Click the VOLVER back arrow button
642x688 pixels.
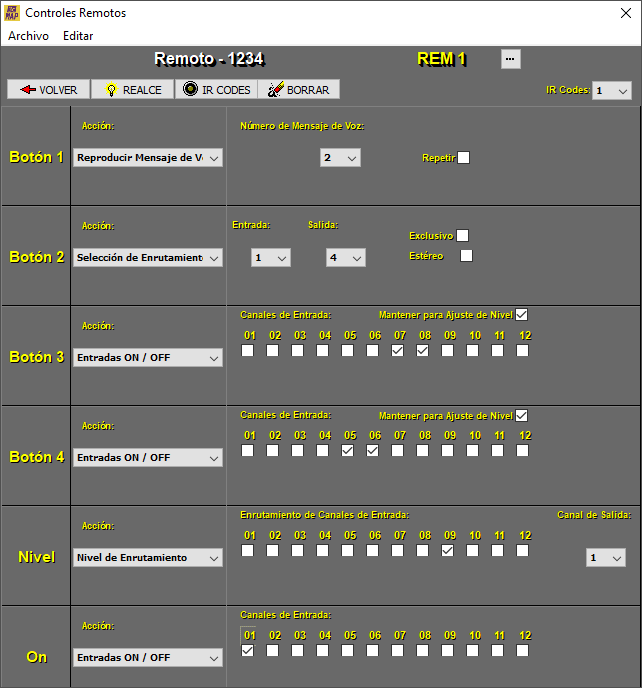pyautogui.click(x=49, y=89)
